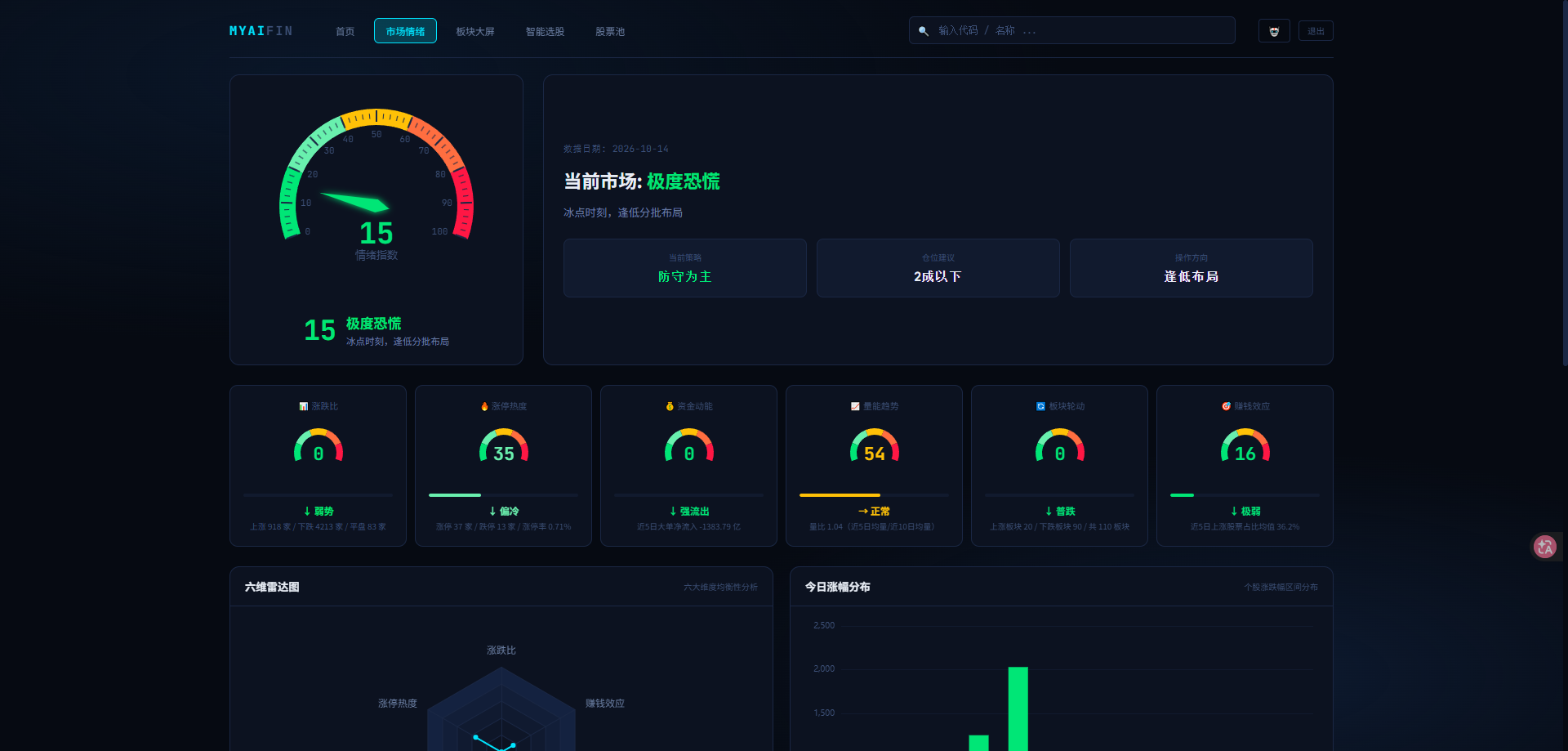Click the 量能趋势 mini gauge showing 54

tap(875, 446)
